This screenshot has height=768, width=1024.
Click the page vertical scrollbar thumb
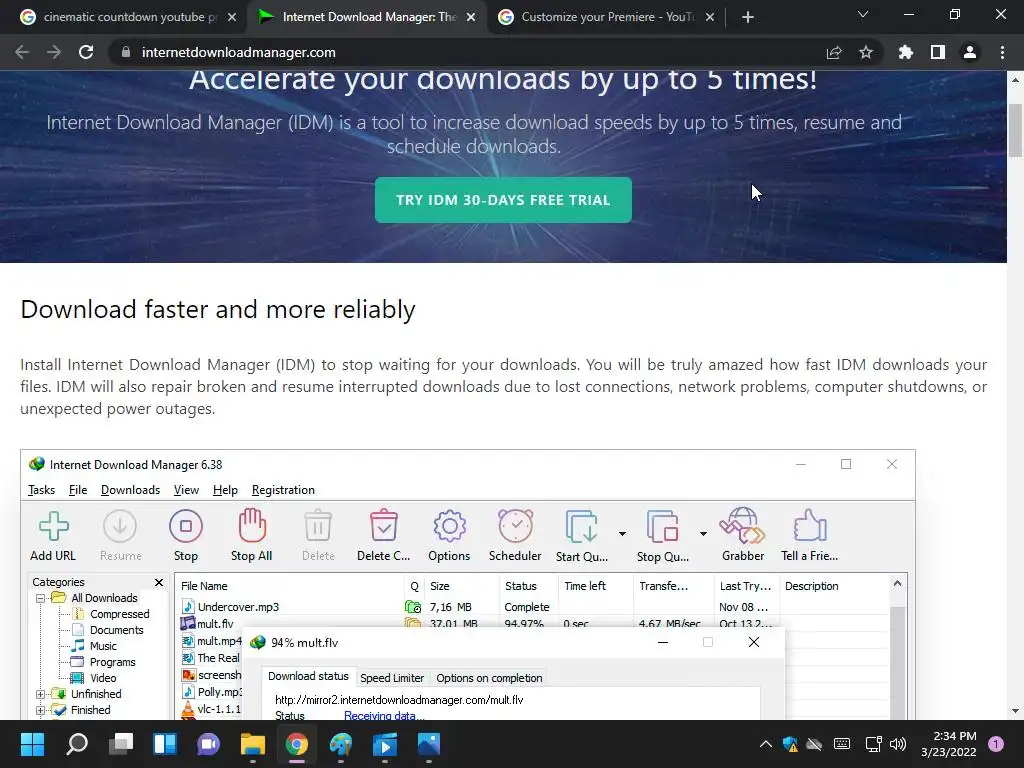1015,129
